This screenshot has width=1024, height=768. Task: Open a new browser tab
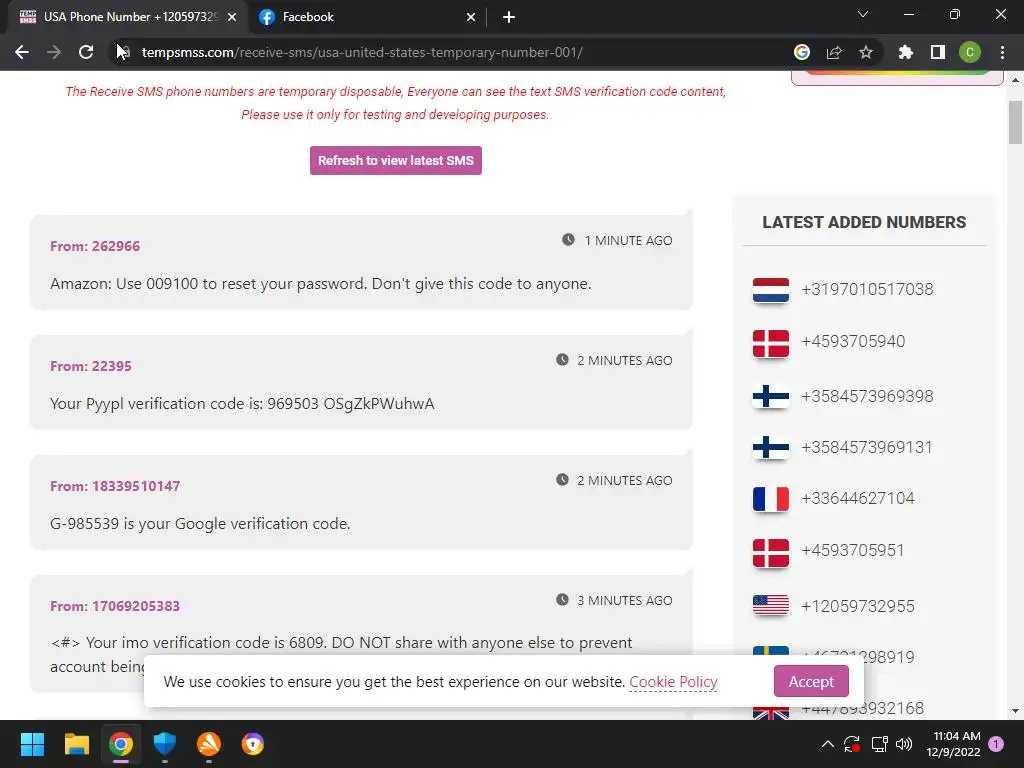509,17
